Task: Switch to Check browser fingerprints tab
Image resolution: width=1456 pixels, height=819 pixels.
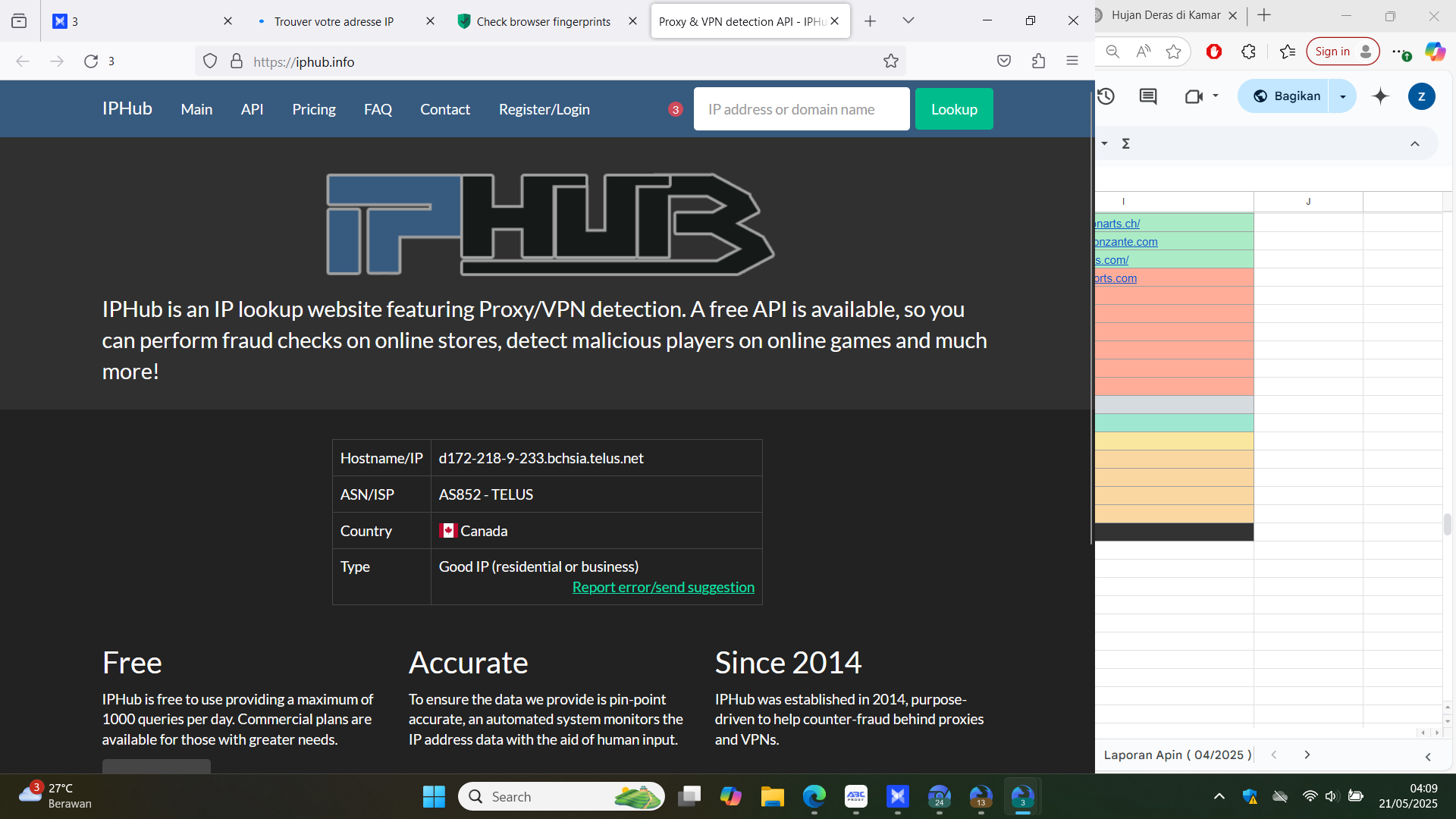Action: 544,21
